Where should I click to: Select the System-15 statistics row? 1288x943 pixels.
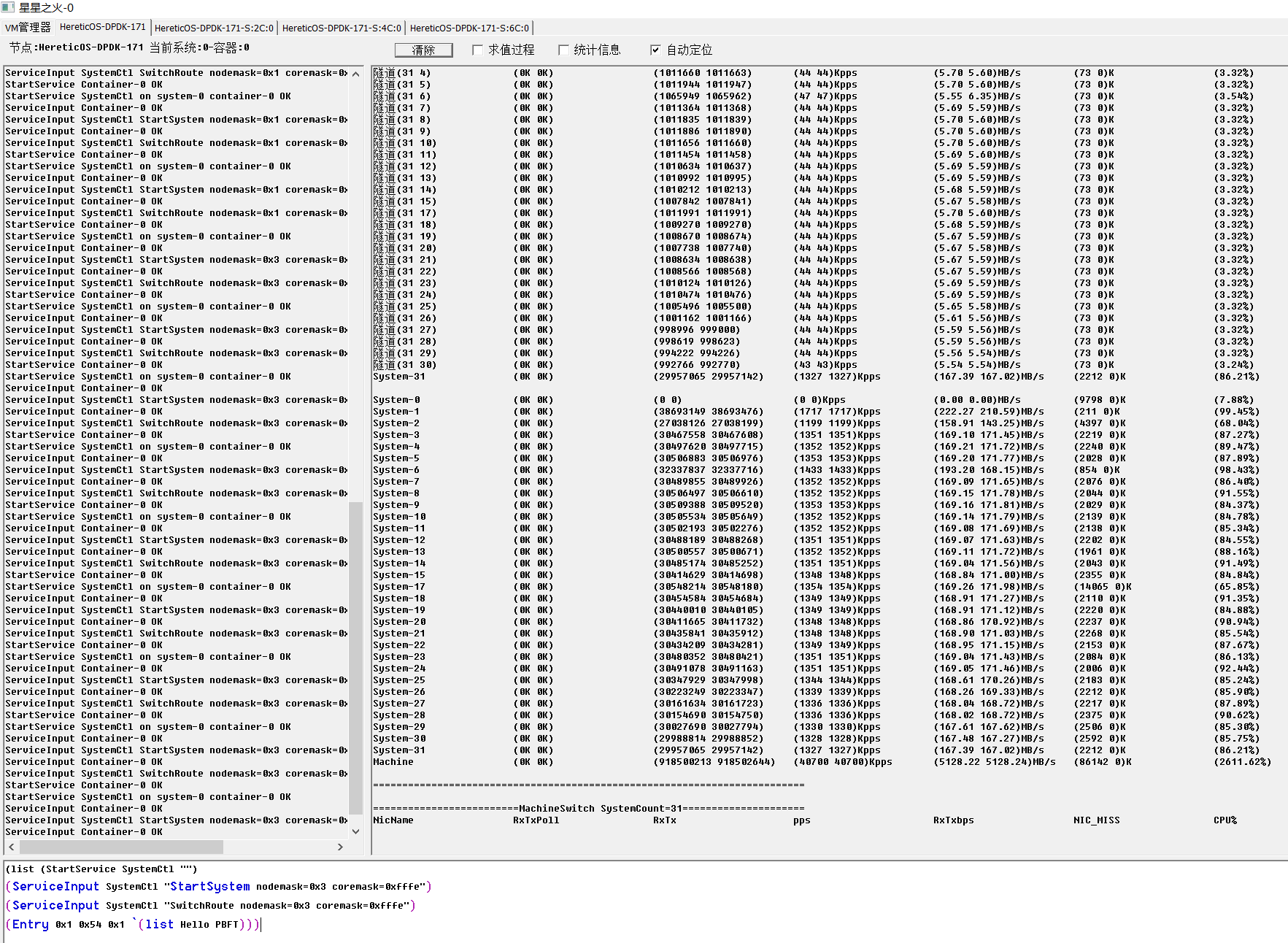pyautogui.click(x=817, y=575)
